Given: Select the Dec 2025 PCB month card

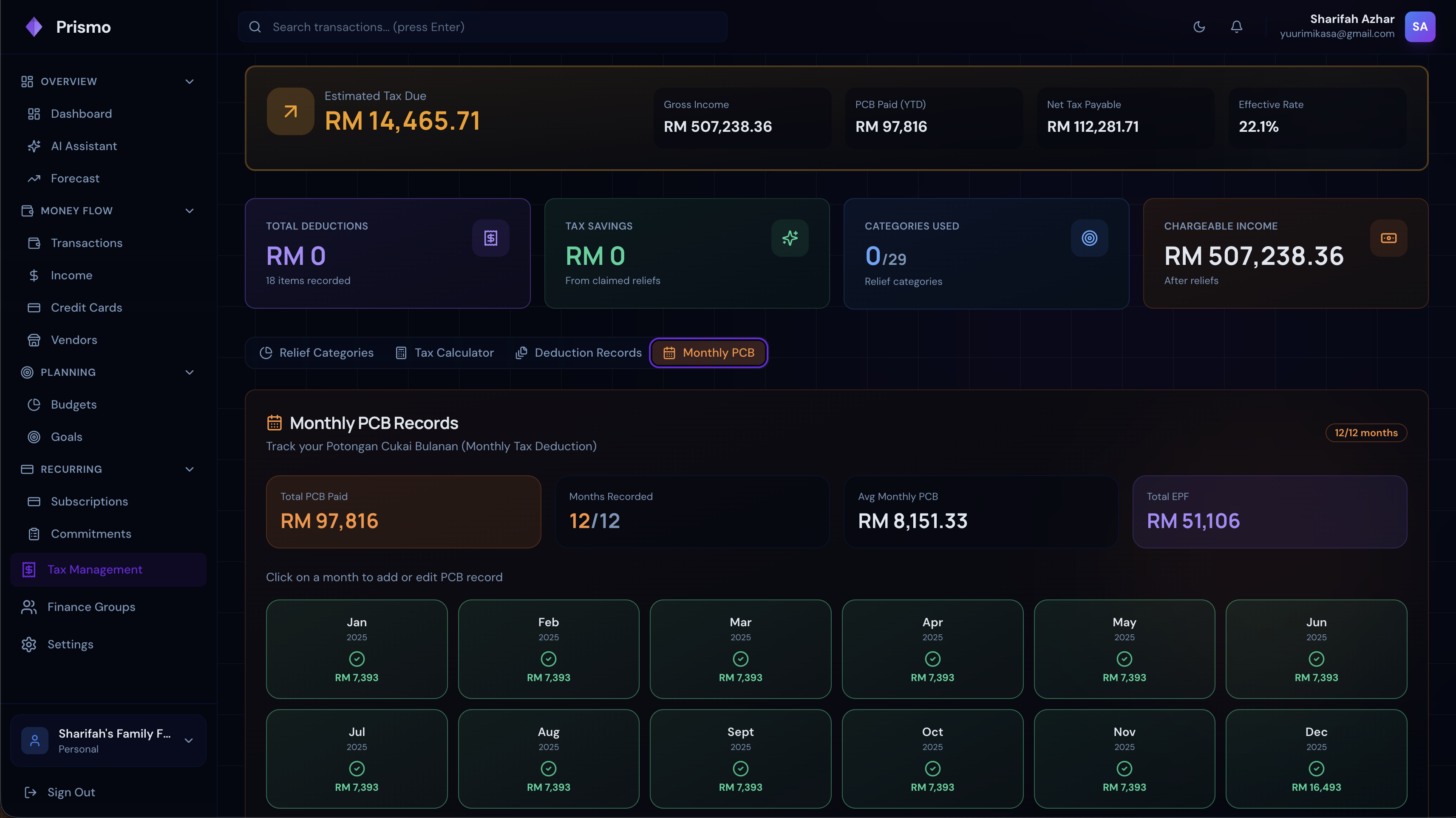Looking at the screenshot, I should [1315, 758].
